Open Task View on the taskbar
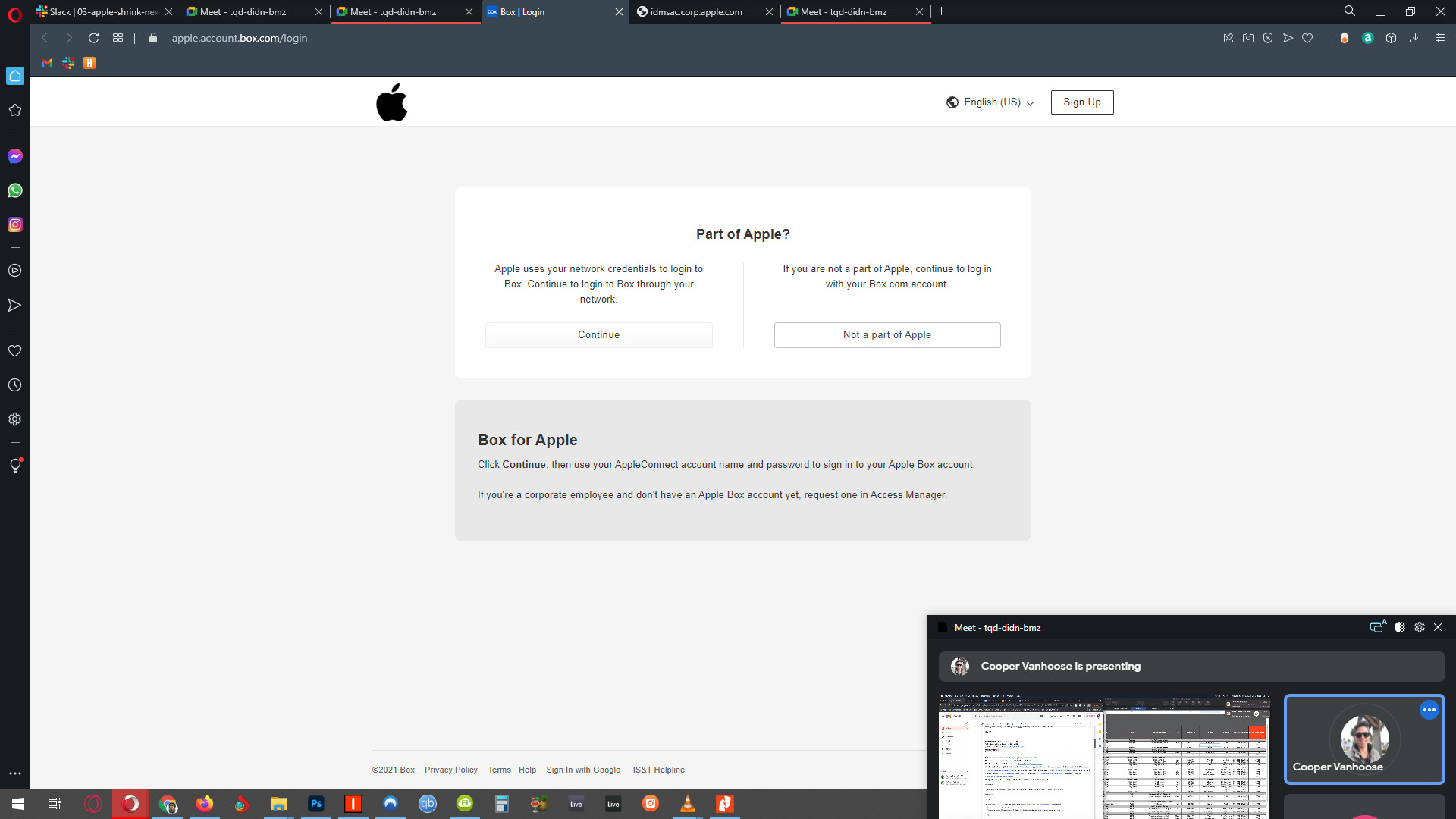Screen dimensions: 1456x819 coord(55,804)
